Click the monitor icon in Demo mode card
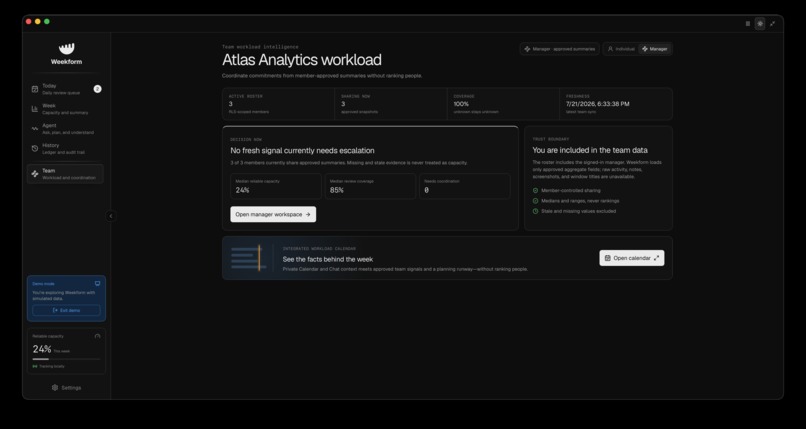This screenshot has width=806, height=429. click(98, 283)
